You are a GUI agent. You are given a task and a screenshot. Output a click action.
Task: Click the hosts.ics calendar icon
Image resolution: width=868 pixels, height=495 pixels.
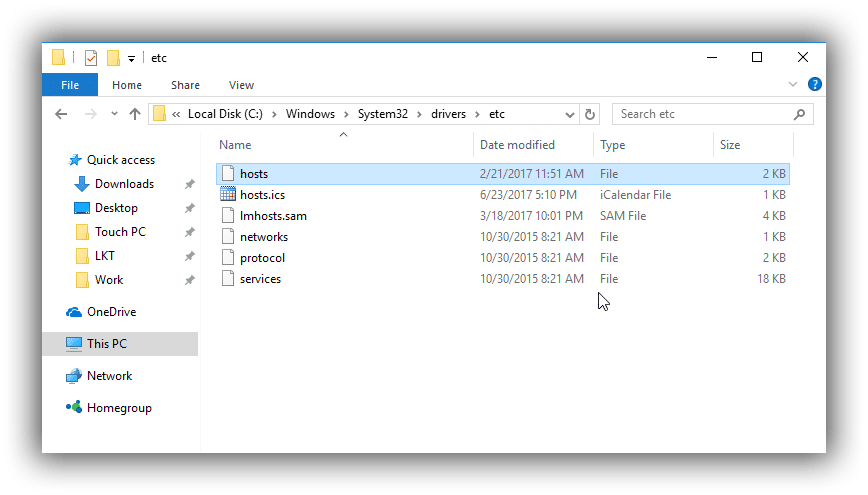tap(228, 194)
